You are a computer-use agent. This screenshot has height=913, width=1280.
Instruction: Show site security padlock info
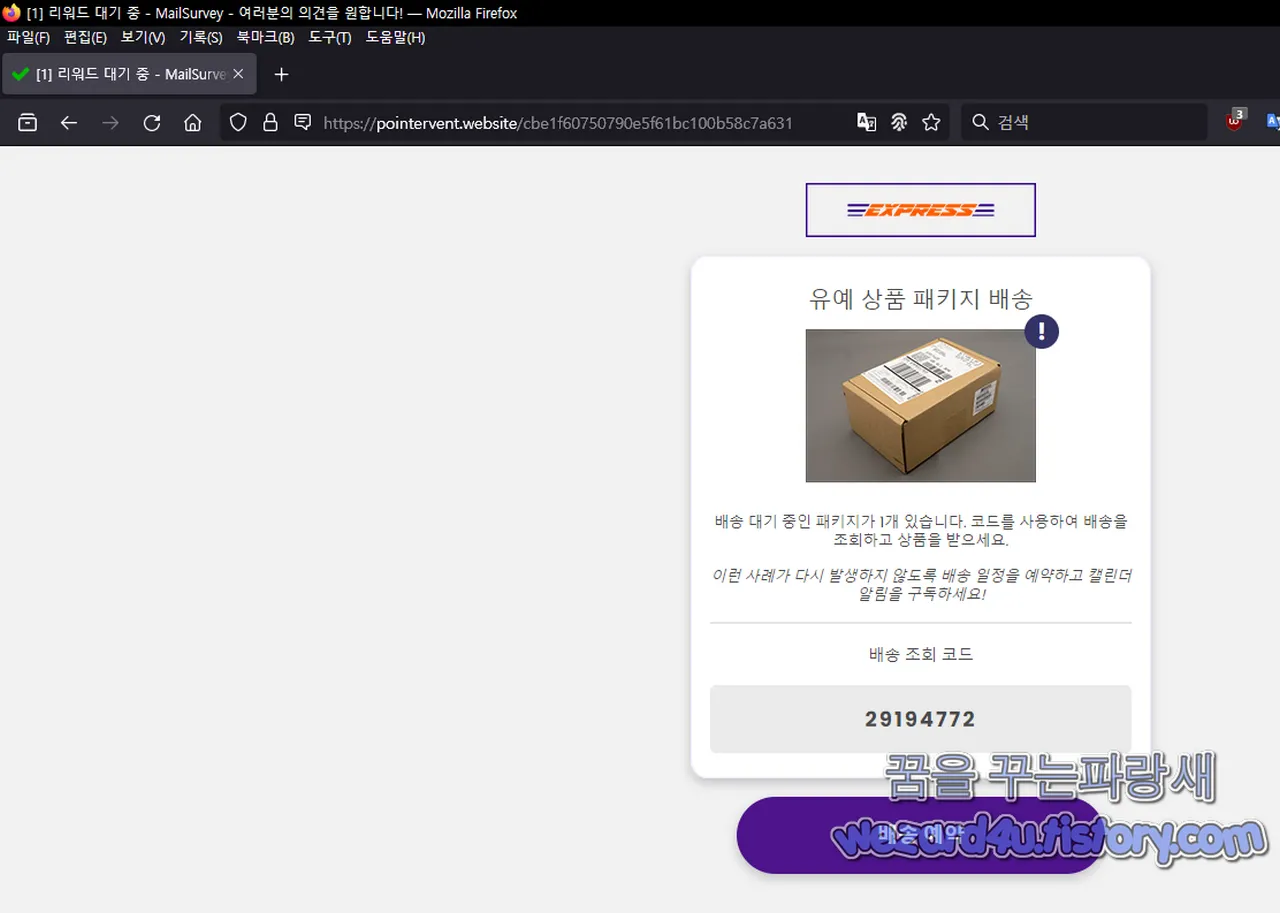click(270, 123)
